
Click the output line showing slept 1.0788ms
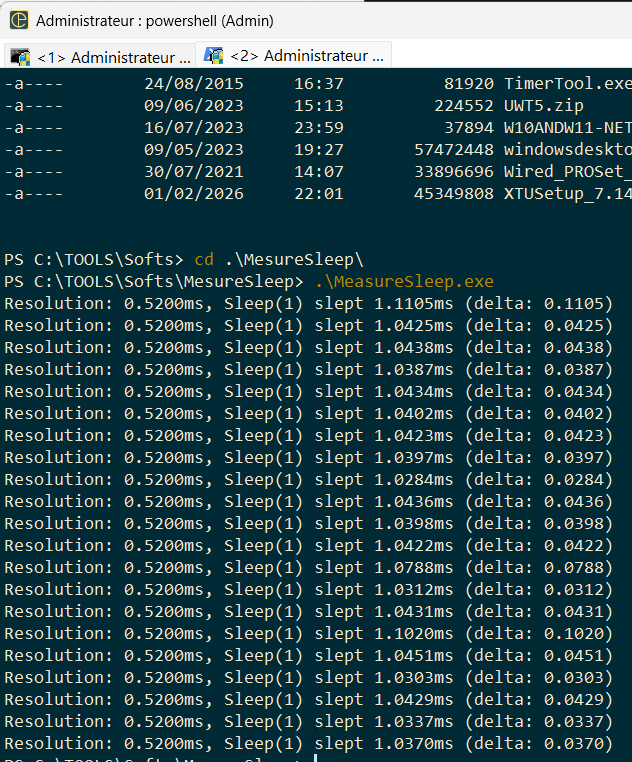308,567
